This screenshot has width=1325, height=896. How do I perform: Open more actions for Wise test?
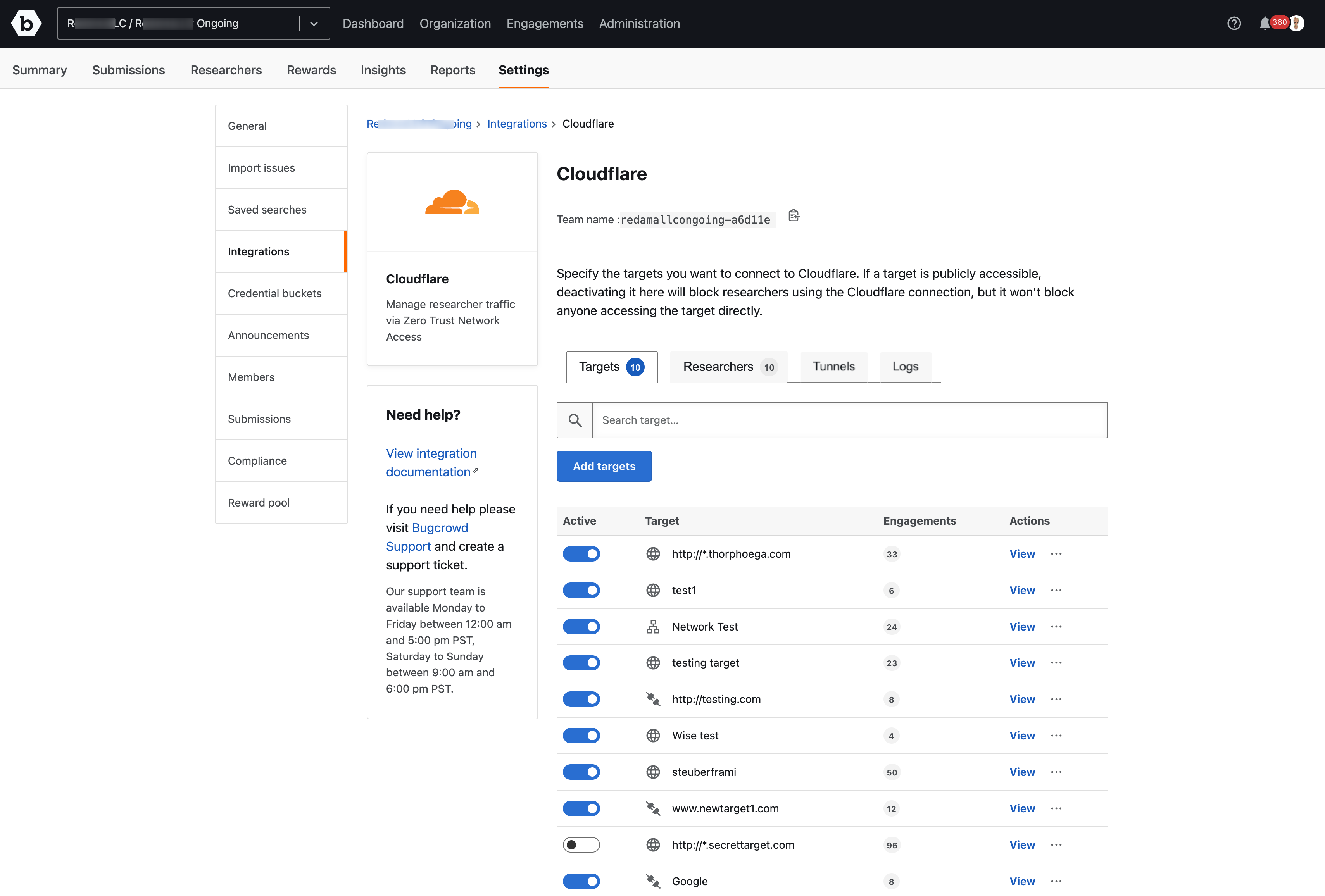point(1056,736)
